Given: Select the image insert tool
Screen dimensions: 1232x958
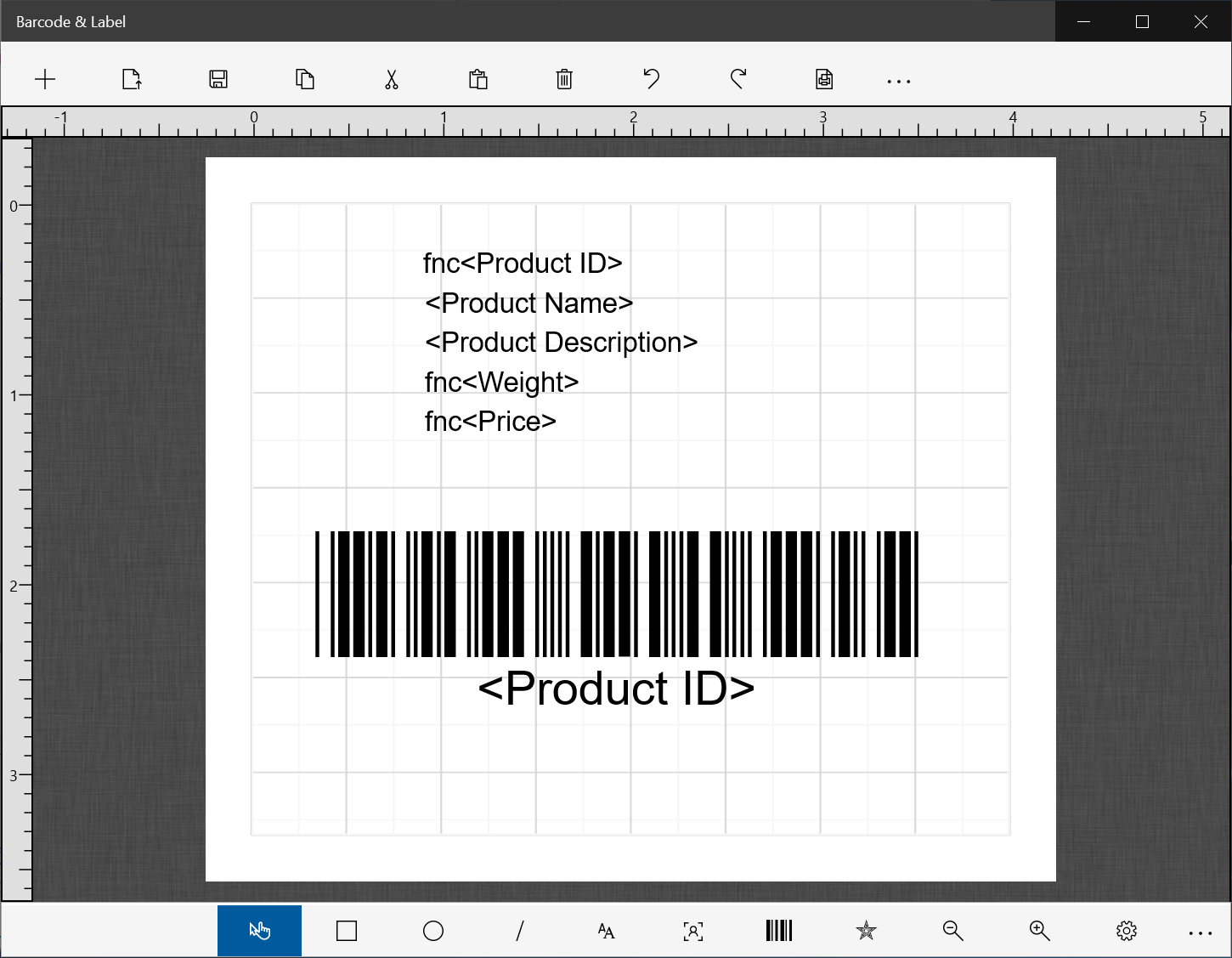Looking at the screenshot, I should [x=693, y=931].
